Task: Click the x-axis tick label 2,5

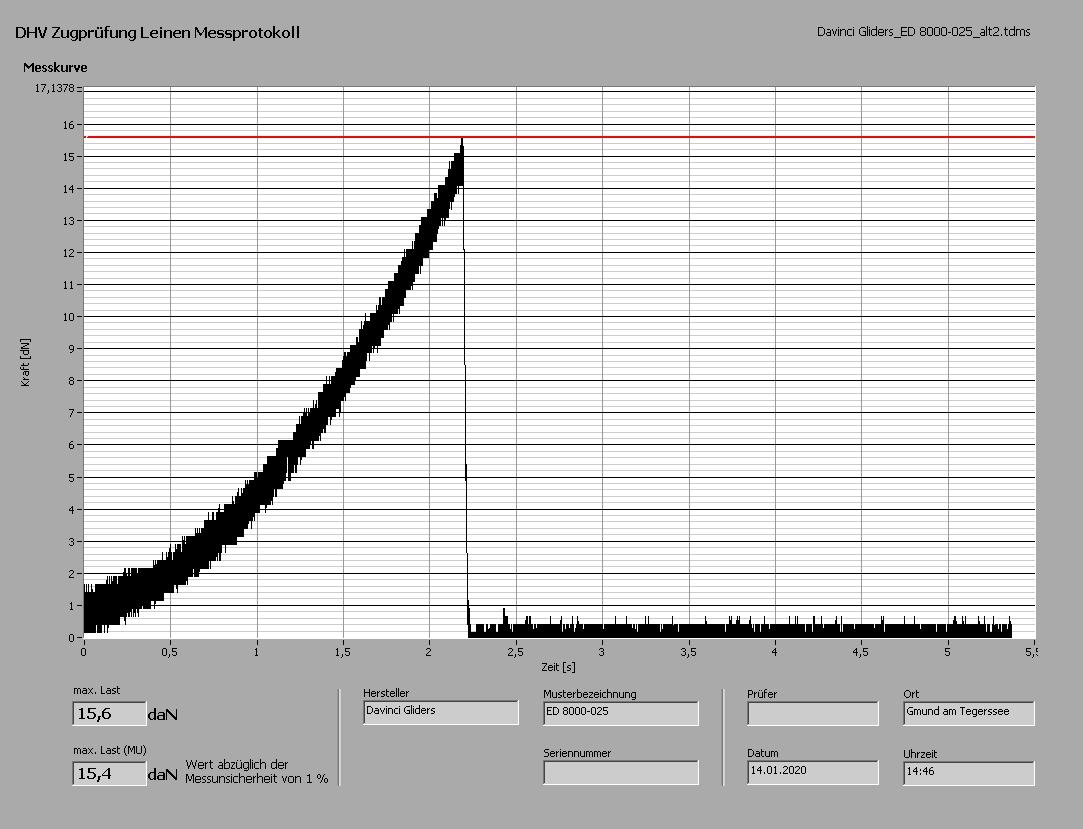Action: (x=515, y=651)
